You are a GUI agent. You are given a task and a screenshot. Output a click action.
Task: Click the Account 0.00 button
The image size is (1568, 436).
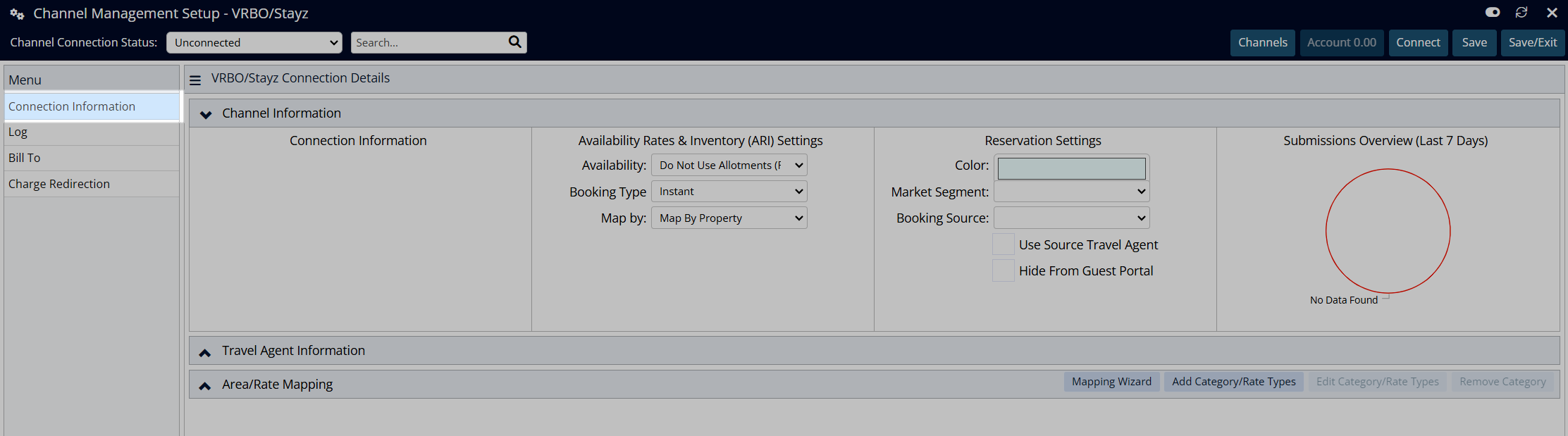pyautogui.click(x=1342, y=42)
